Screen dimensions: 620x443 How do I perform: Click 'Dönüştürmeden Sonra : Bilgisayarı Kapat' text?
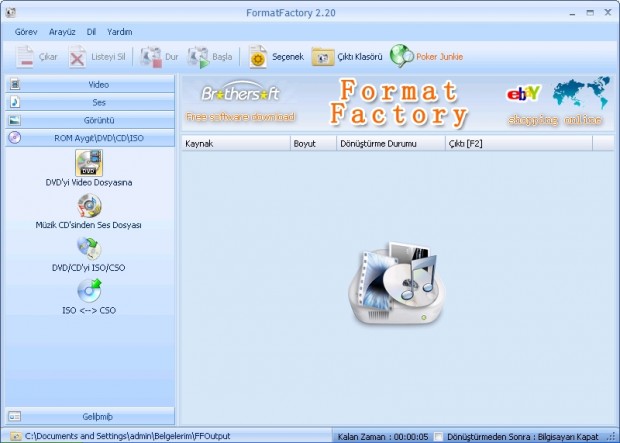523,437
